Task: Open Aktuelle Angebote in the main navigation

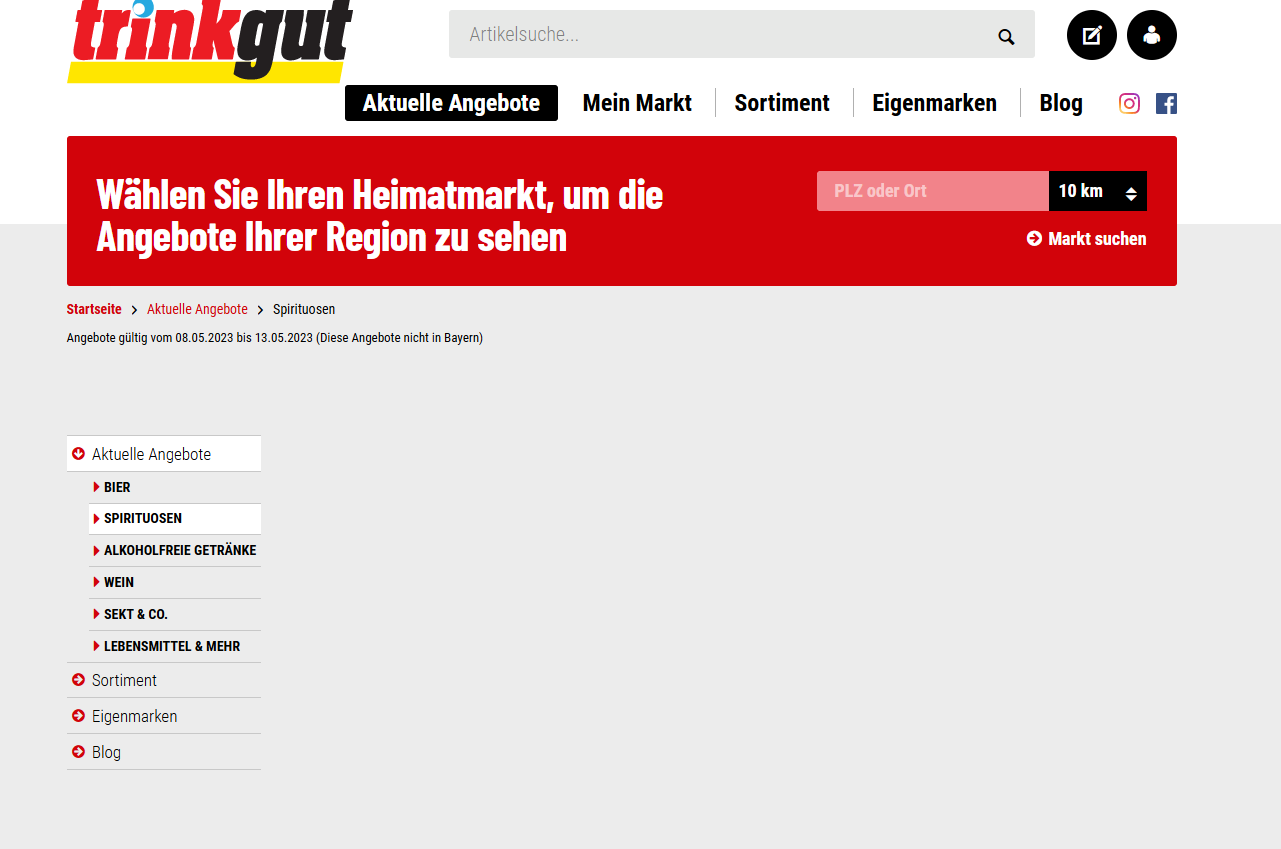Action: click(x=451, y=103)
